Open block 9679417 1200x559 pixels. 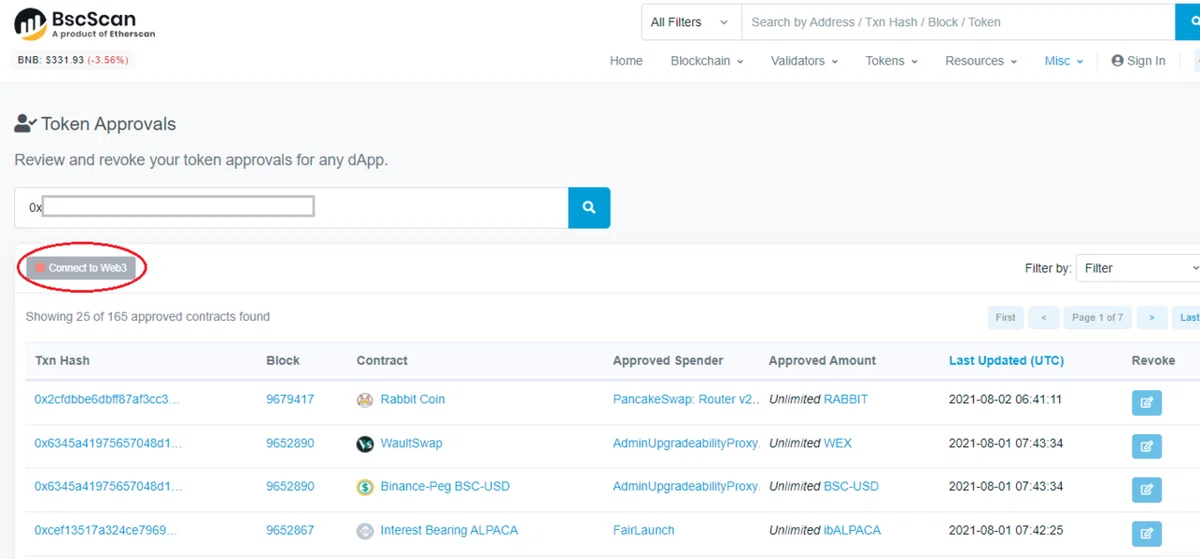click(x=290, y=399)
